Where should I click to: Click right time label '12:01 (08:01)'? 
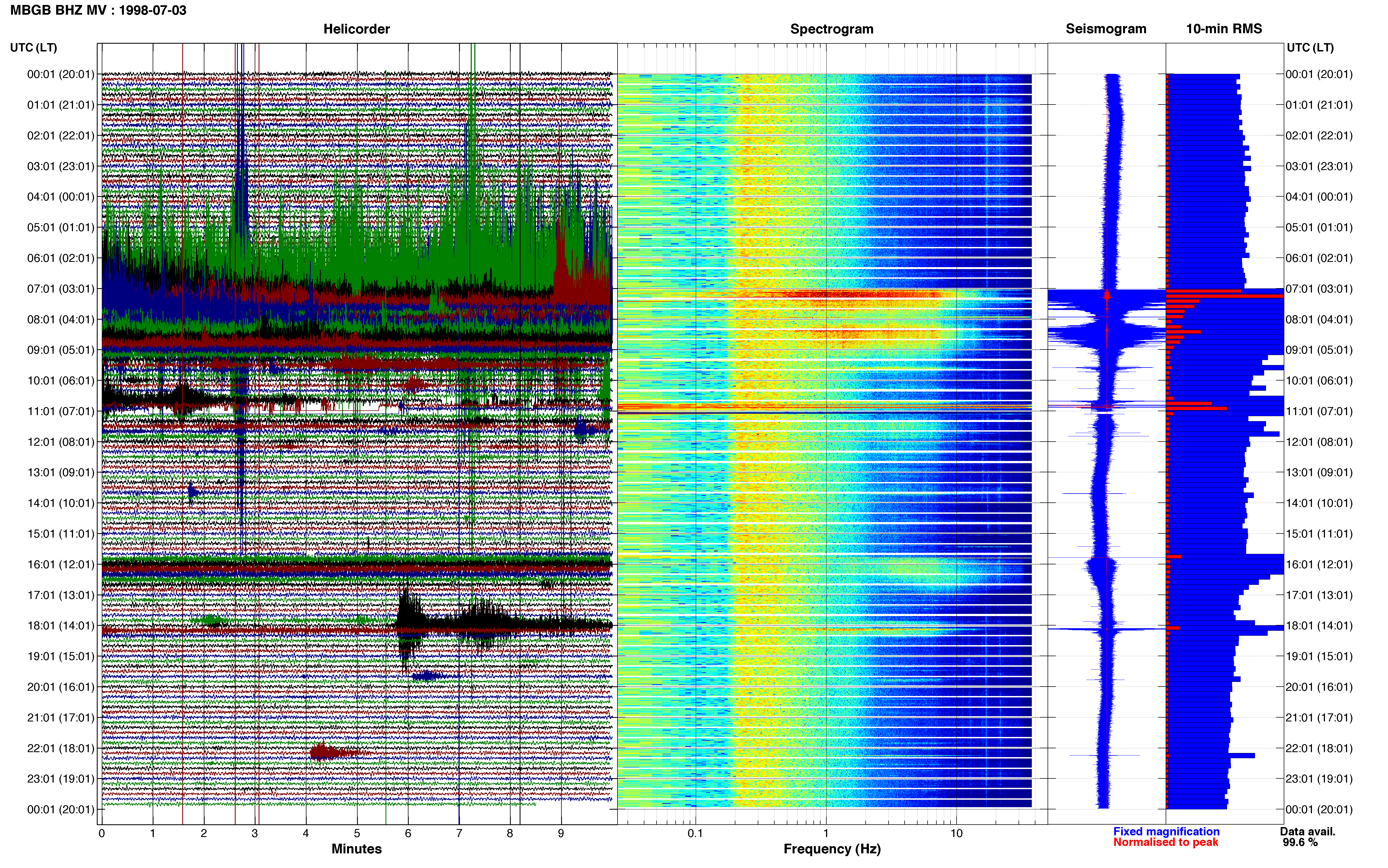1319,442
